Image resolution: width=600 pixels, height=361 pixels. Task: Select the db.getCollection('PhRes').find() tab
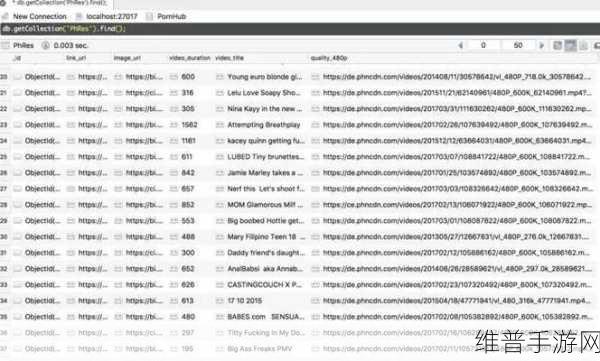[56, 3]
